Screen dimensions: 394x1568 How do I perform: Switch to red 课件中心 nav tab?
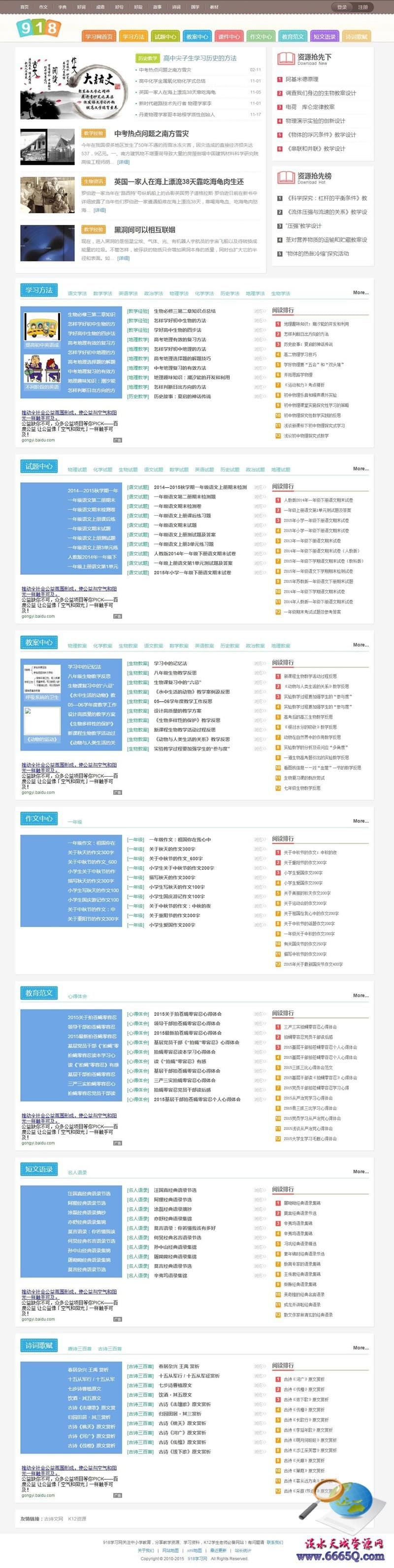coord(229,36)
